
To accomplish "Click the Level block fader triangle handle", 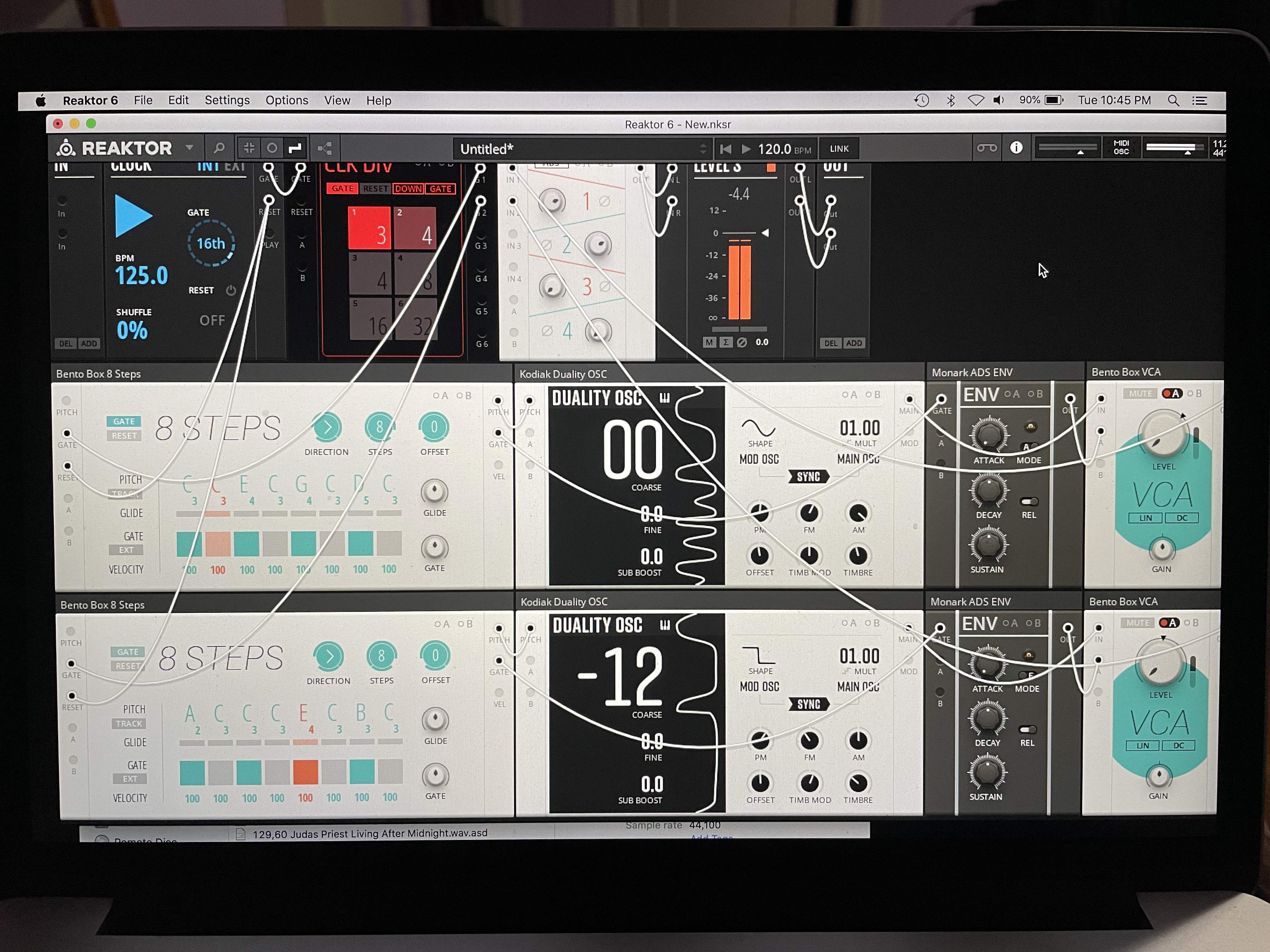I will coord(765,233).
